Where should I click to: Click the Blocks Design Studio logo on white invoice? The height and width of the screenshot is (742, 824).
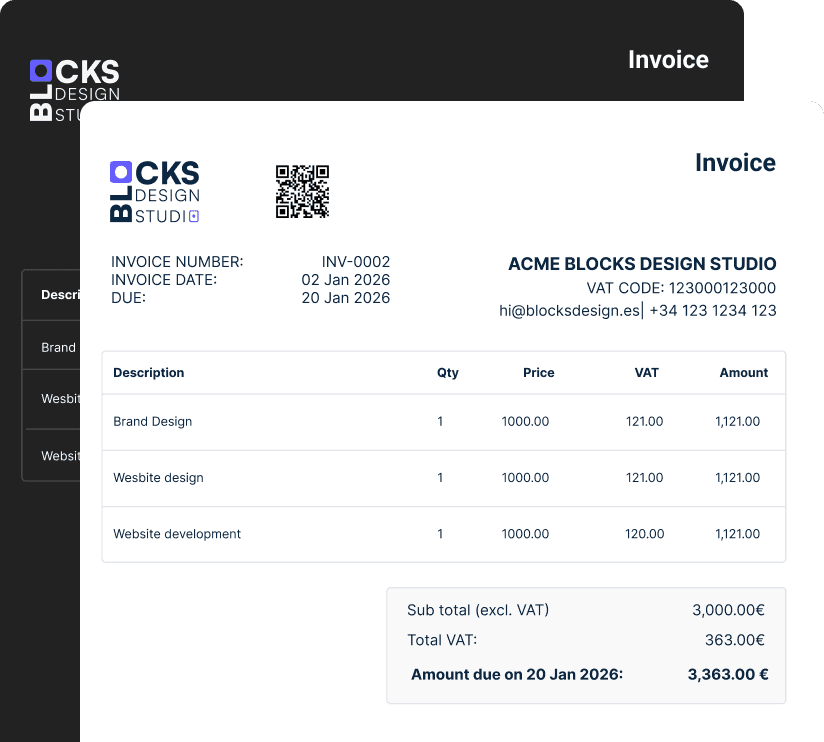154,192
